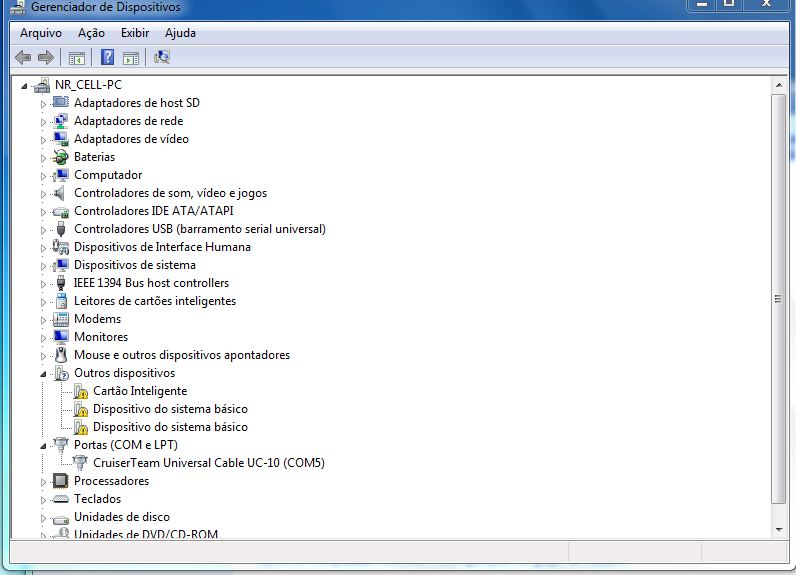Select first Dispositivo do sistema básico
This screenshot has width=796, height=575.
click(x=171, y=409)
